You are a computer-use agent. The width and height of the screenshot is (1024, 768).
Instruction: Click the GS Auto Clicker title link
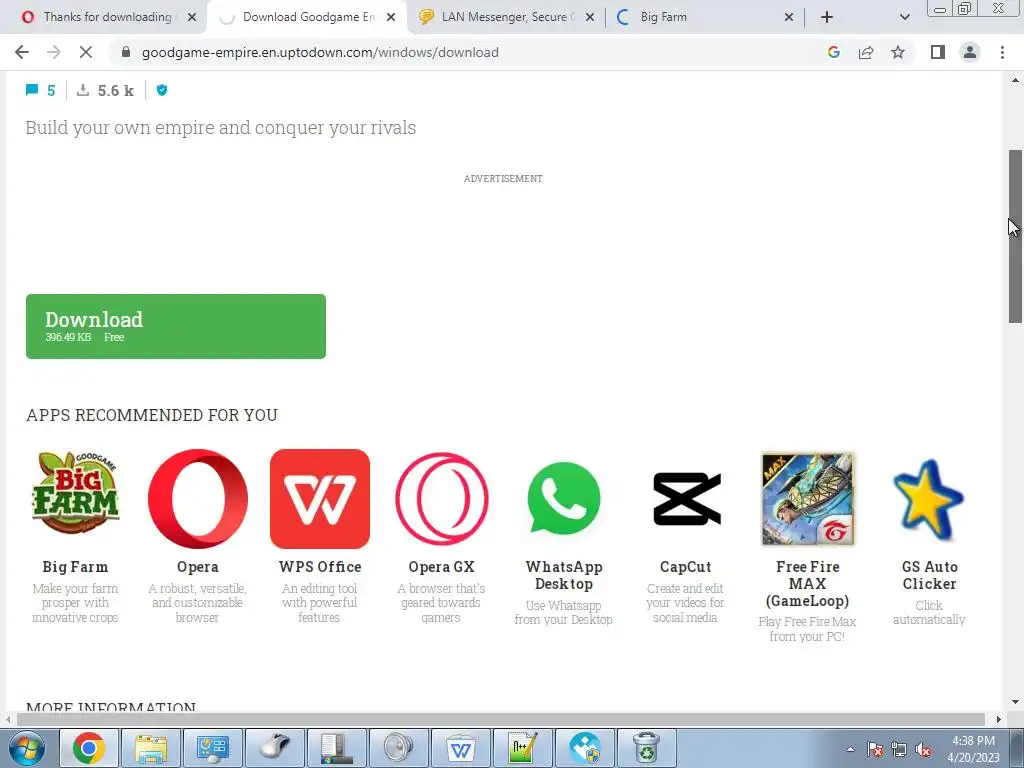point(929,575)
